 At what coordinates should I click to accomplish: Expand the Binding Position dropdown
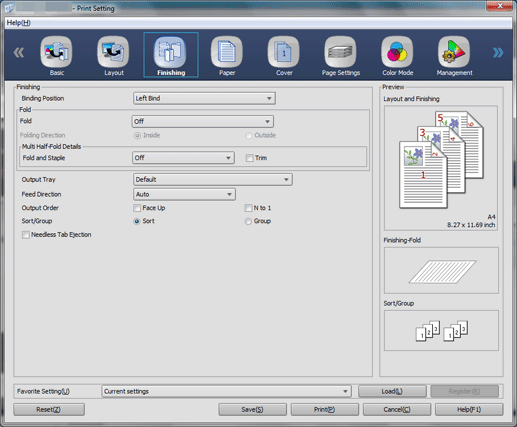[204, 98]
